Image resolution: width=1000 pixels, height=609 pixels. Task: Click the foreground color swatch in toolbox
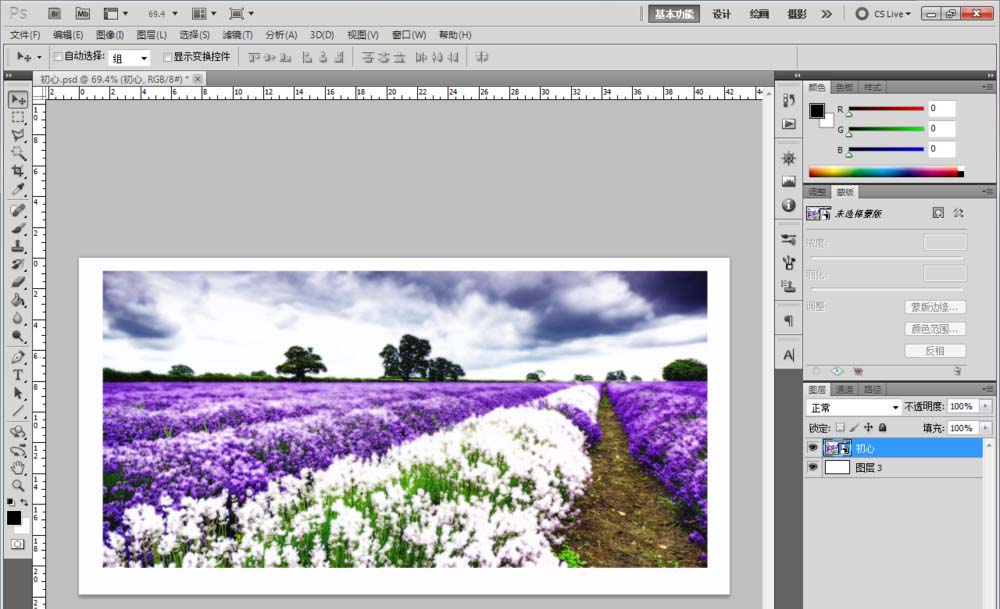pyautogui.click(x=13, y=518)
